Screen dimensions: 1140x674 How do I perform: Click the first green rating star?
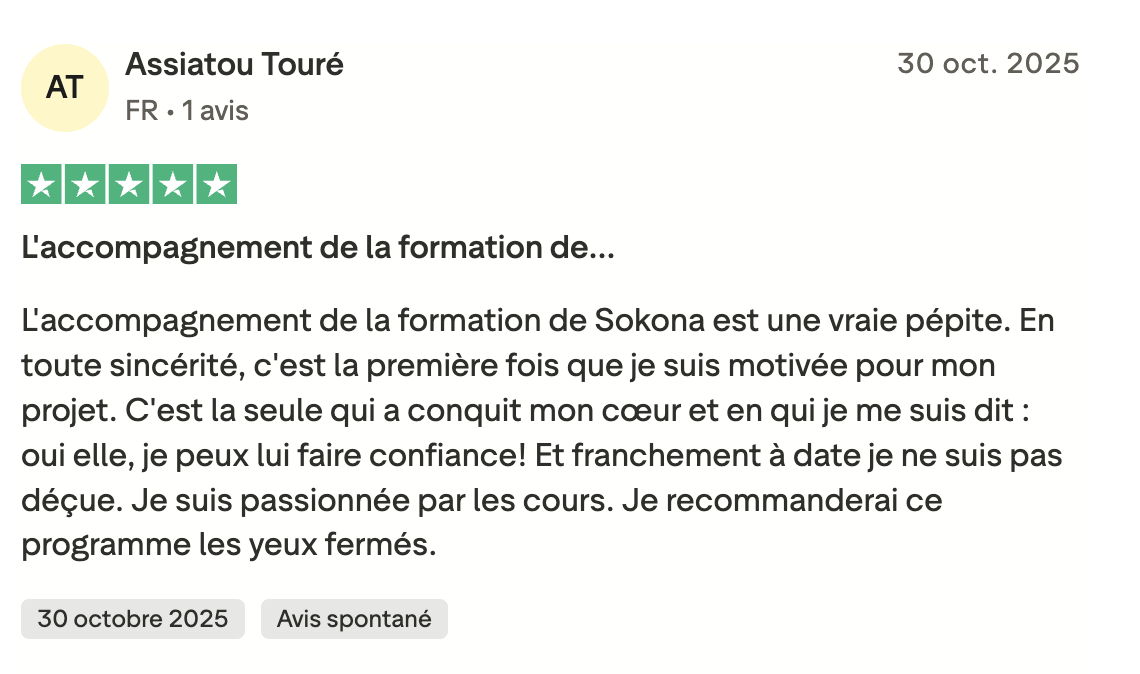[40, 185]
